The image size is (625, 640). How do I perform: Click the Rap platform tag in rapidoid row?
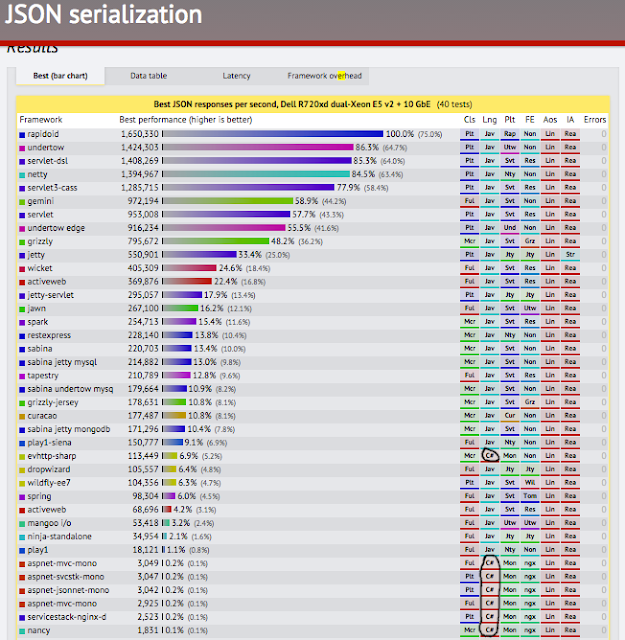[x=509, y=134]
